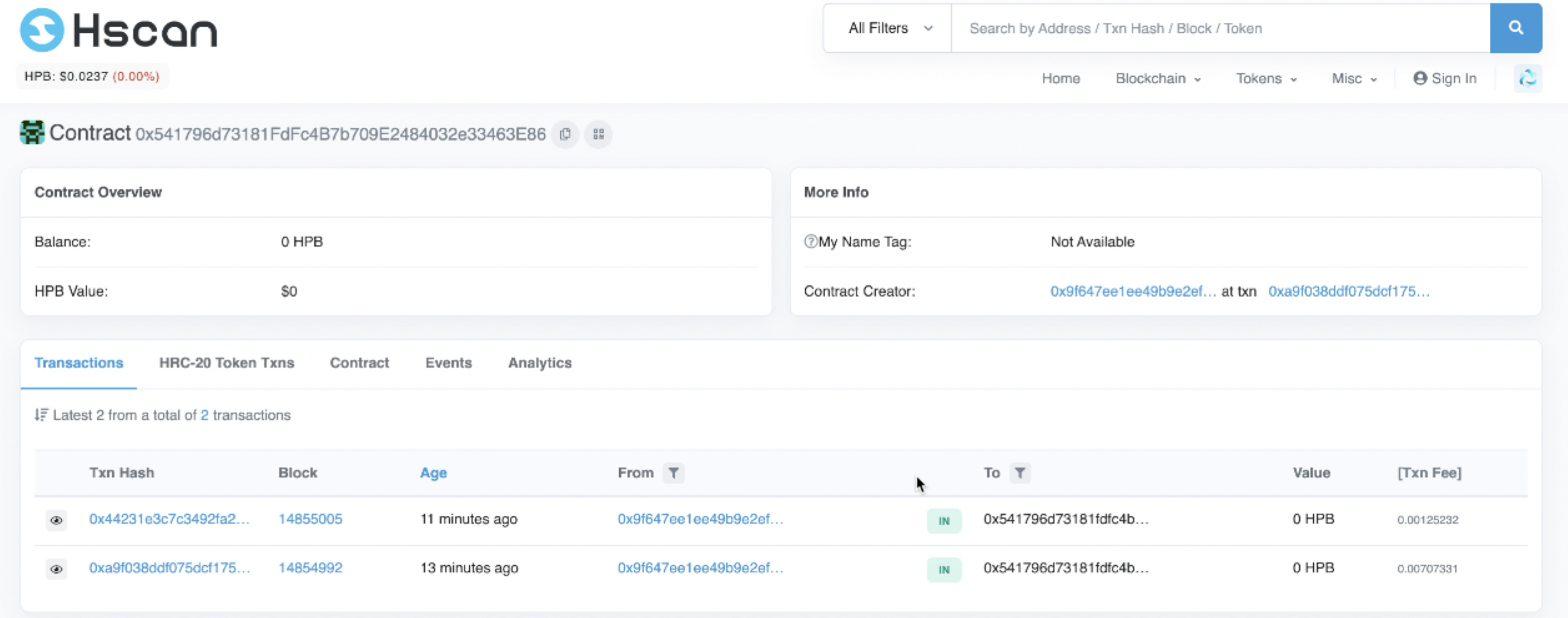Click the blue search magnifier button
This screenshot has width=1568, height=618.
click(x=1515, y=28)
